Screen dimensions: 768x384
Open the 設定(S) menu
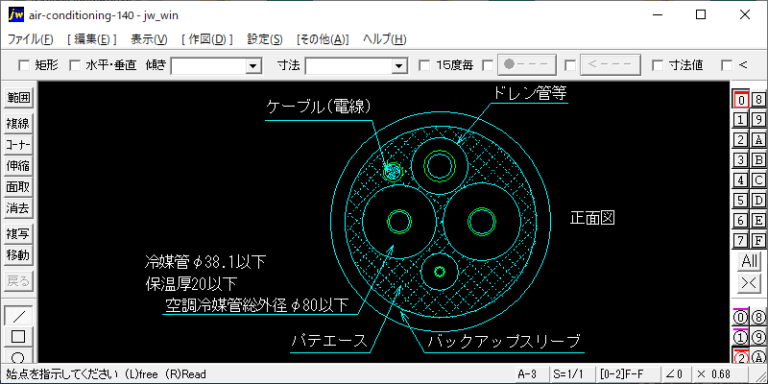pos(264,39)
